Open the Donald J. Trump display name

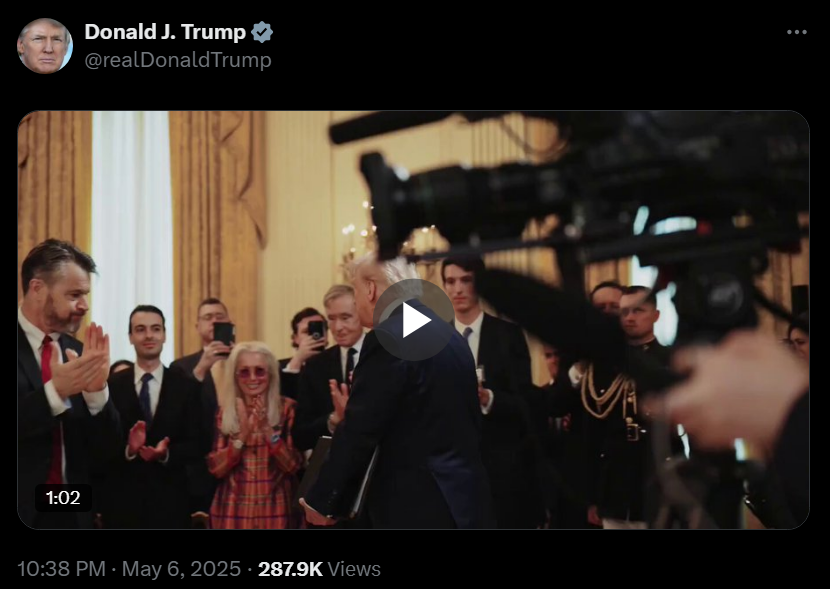[x=165, y=32]
